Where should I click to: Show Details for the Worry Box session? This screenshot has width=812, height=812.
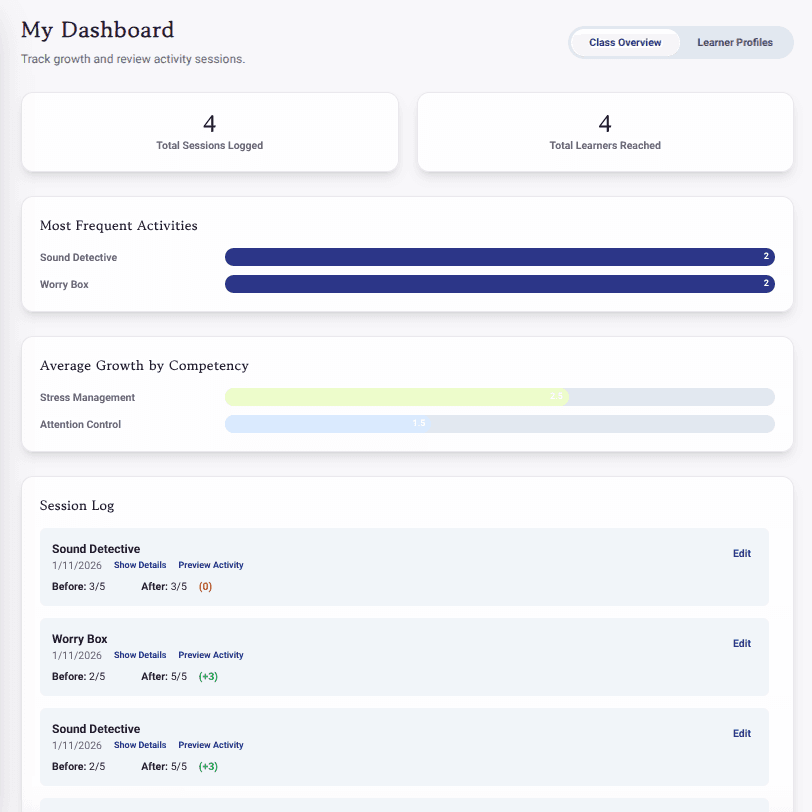[x=140, y=655]
